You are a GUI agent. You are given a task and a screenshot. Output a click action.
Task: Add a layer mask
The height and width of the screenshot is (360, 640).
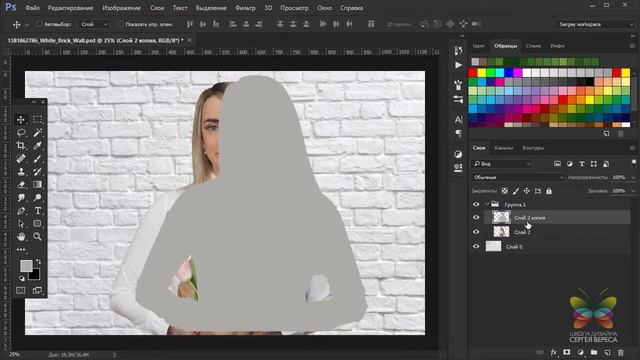[567, 352]
